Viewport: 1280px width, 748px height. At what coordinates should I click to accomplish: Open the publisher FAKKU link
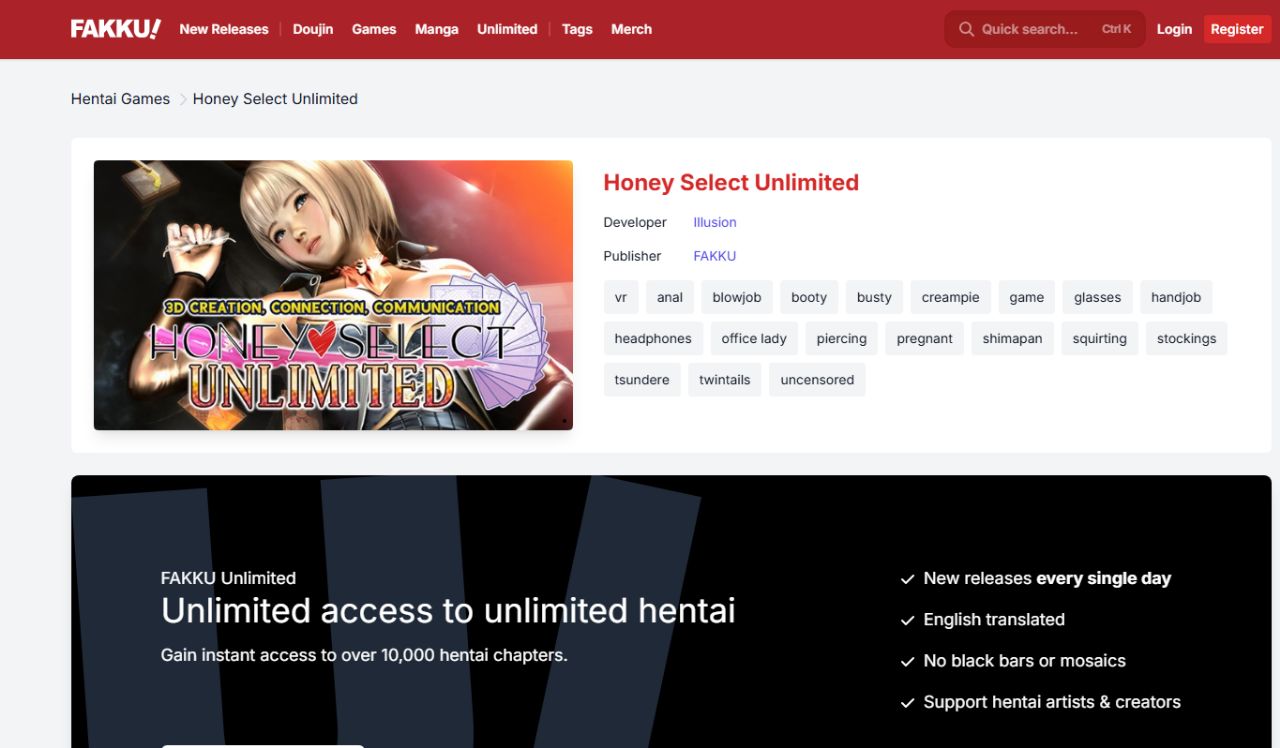pyautogui.click(x=715, y=256)
